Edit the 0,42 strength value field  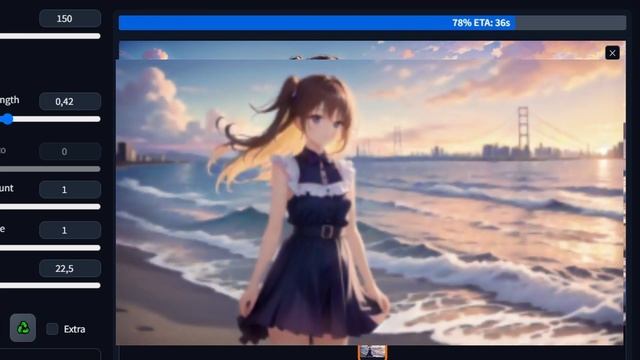tap(70, 102)
